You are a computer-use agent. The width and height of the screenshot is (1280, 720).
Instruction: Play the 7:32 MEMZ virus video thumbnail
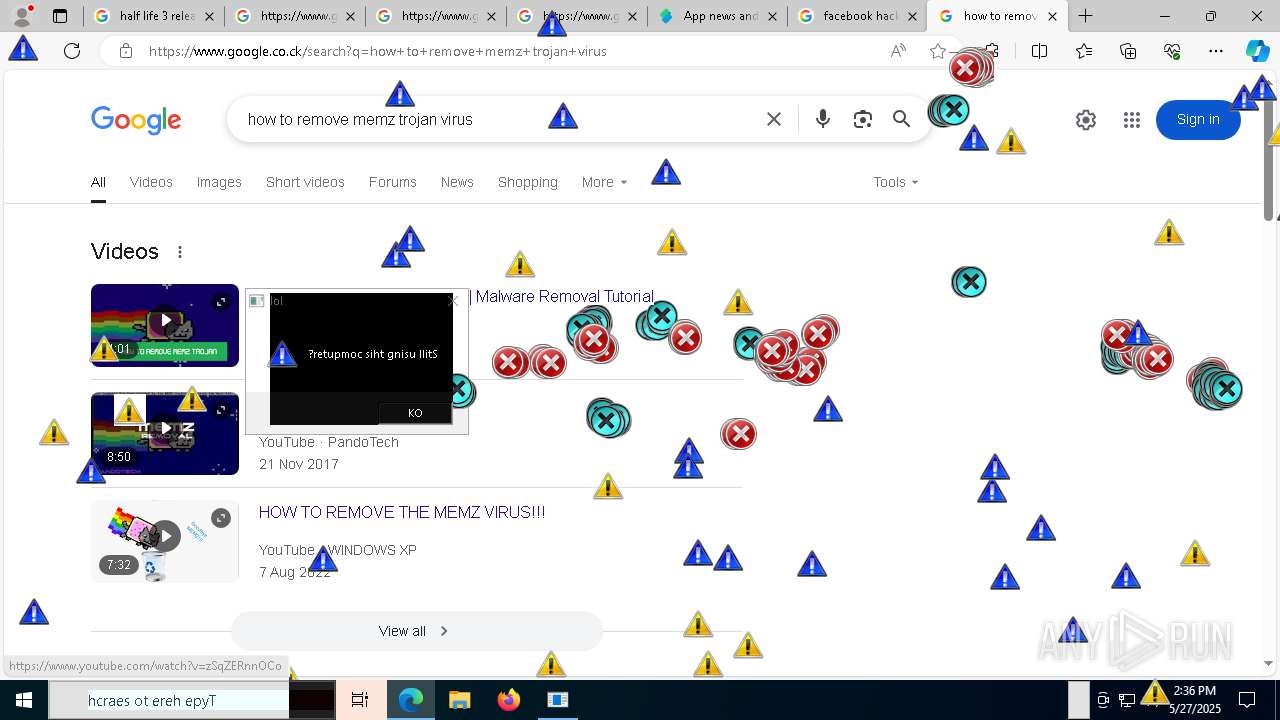pos(165,541)
